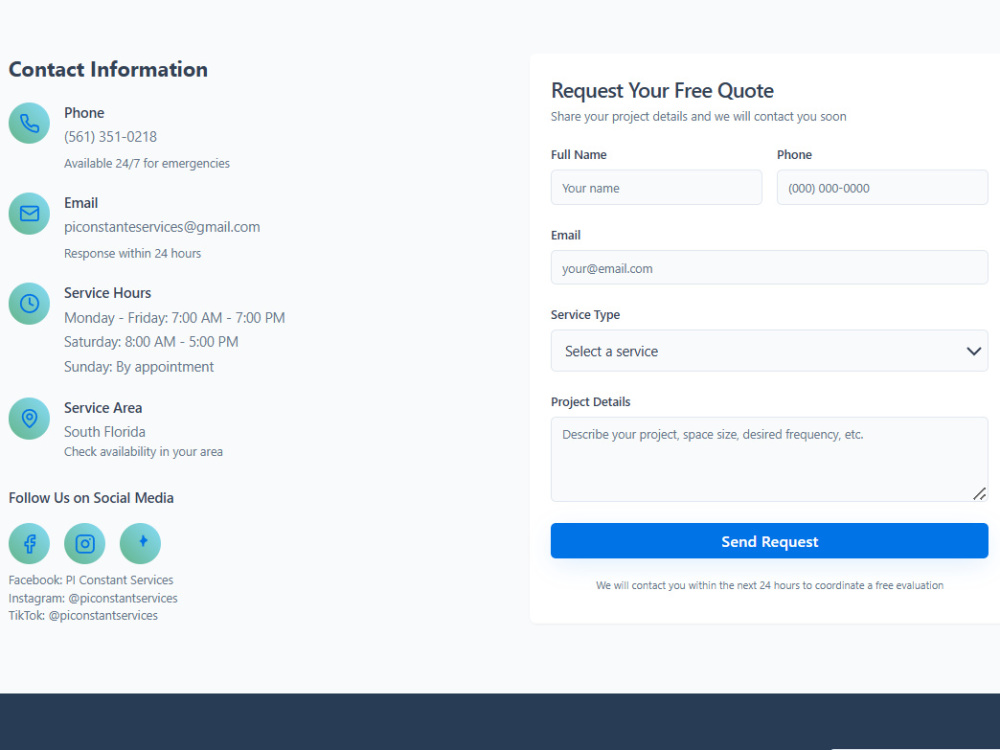The height and width of the screenshot is (750, 1000).
Task: Click Monday - Friday hours line
Action: click(174, 318)
